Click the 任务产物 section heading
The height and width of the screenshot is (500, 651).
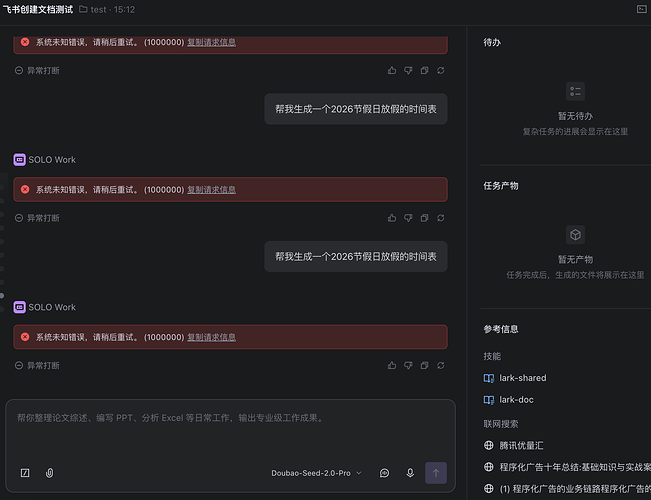pos(501,186)
